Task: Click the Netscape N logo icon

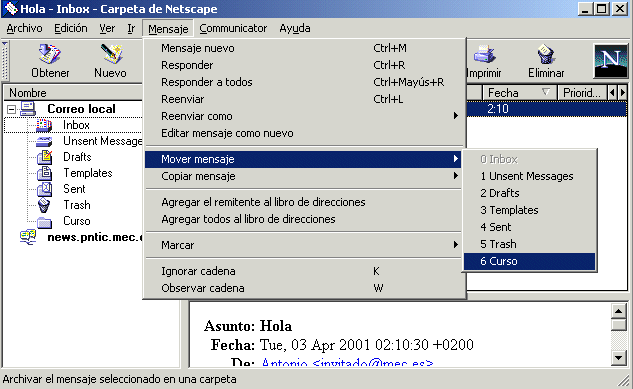Action: coord(610,61)
